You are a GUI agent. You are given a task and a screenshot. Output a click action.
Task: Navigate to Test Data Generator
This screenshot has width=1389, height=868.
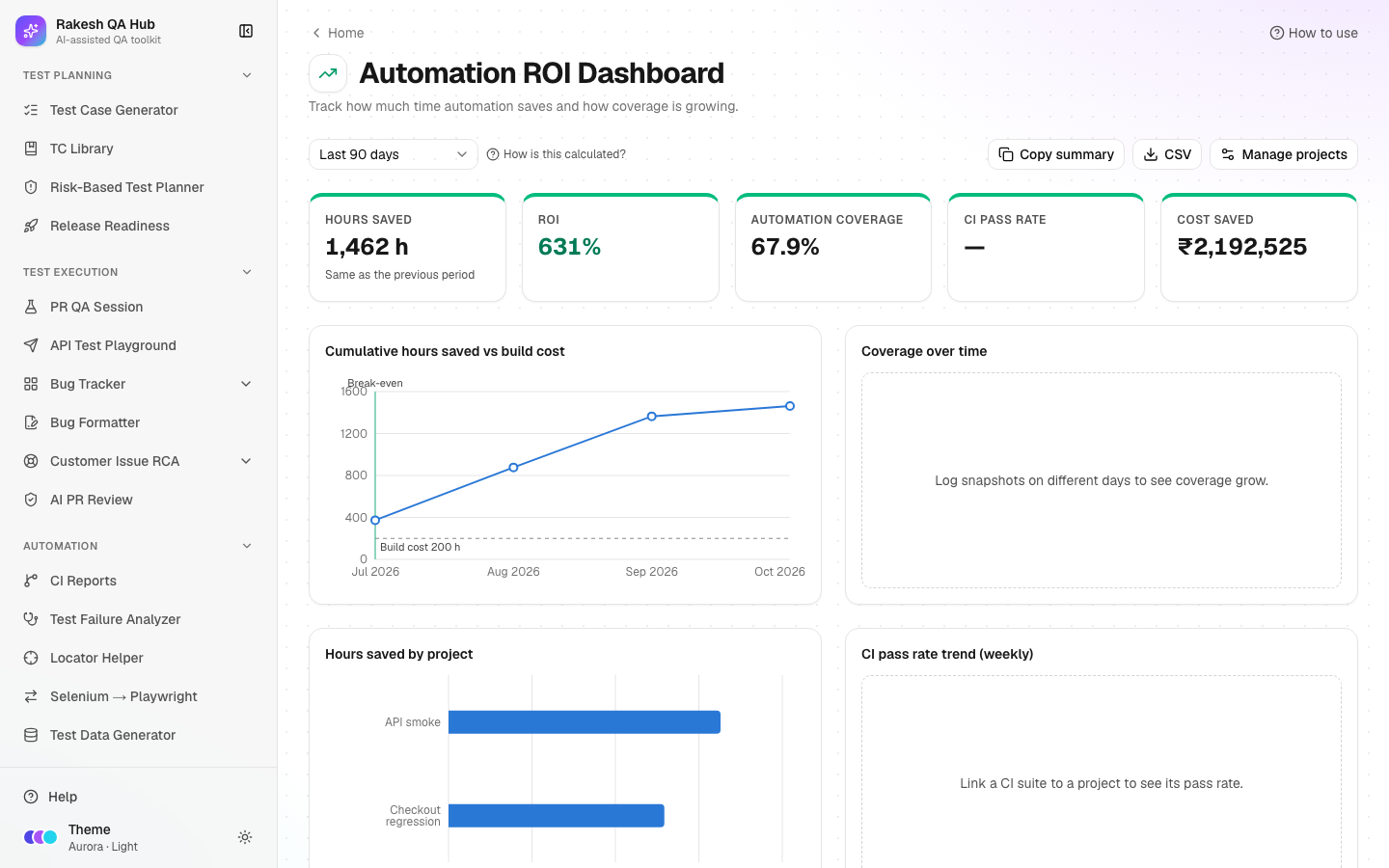(139, 735)
